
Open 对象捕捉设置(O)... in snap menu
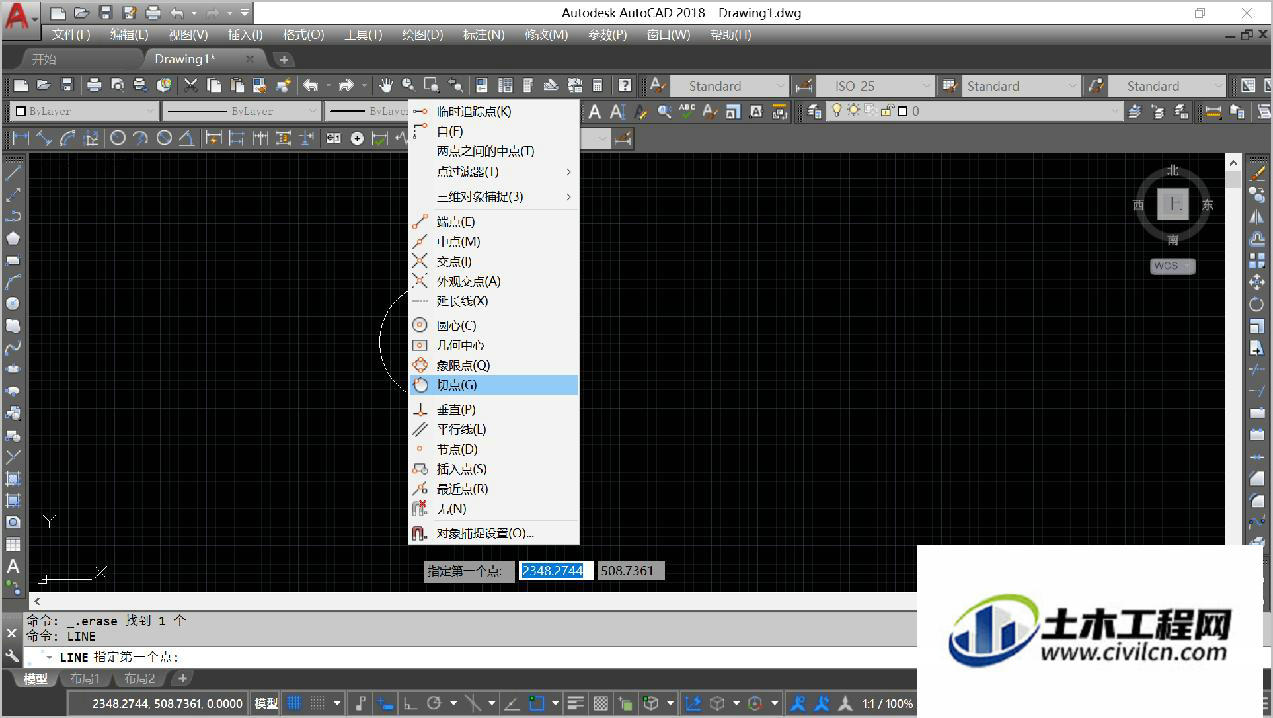[x=494, y=534]
